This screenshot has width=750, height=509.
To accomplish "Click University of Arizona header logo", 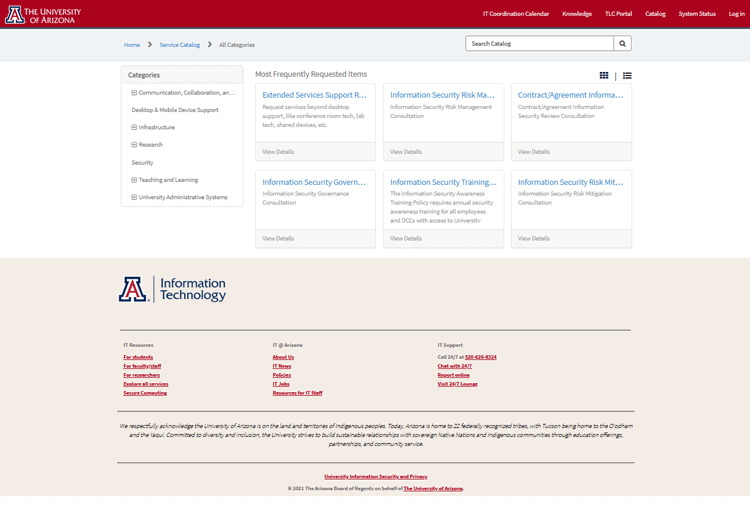I will click(44, 15).
